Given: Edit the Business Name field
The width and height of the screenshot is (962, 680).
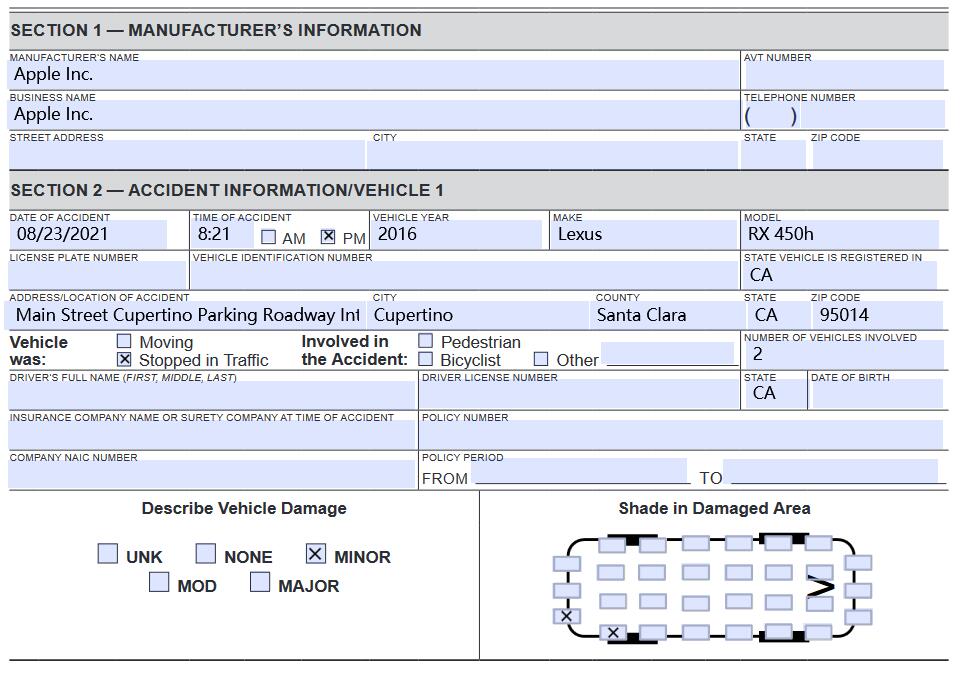Looking at the screenshot, I should [x=374, y=115].
